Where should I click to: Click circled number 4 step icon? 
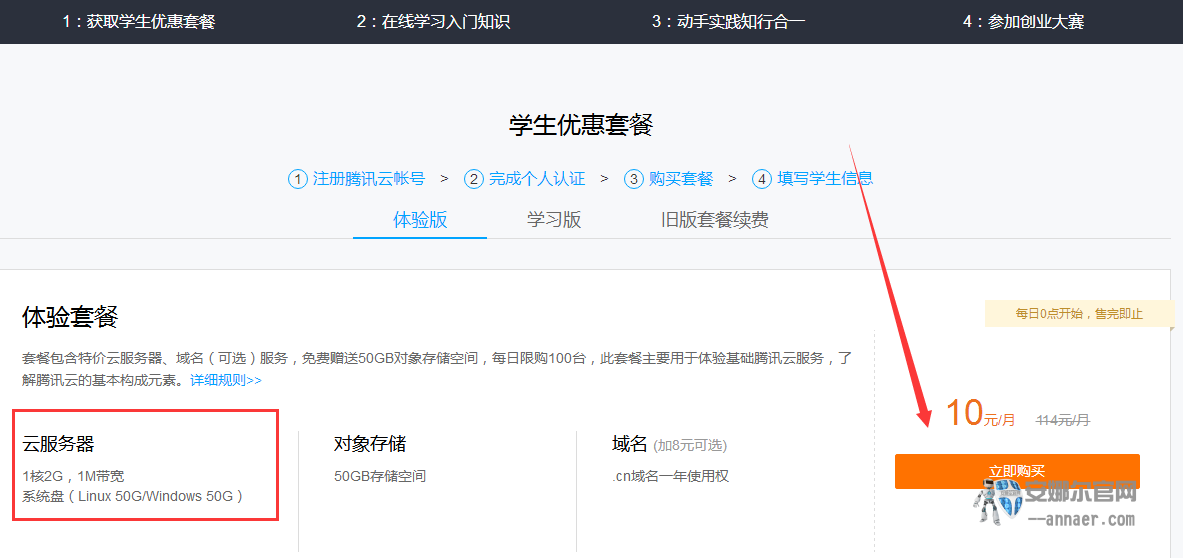762,179
